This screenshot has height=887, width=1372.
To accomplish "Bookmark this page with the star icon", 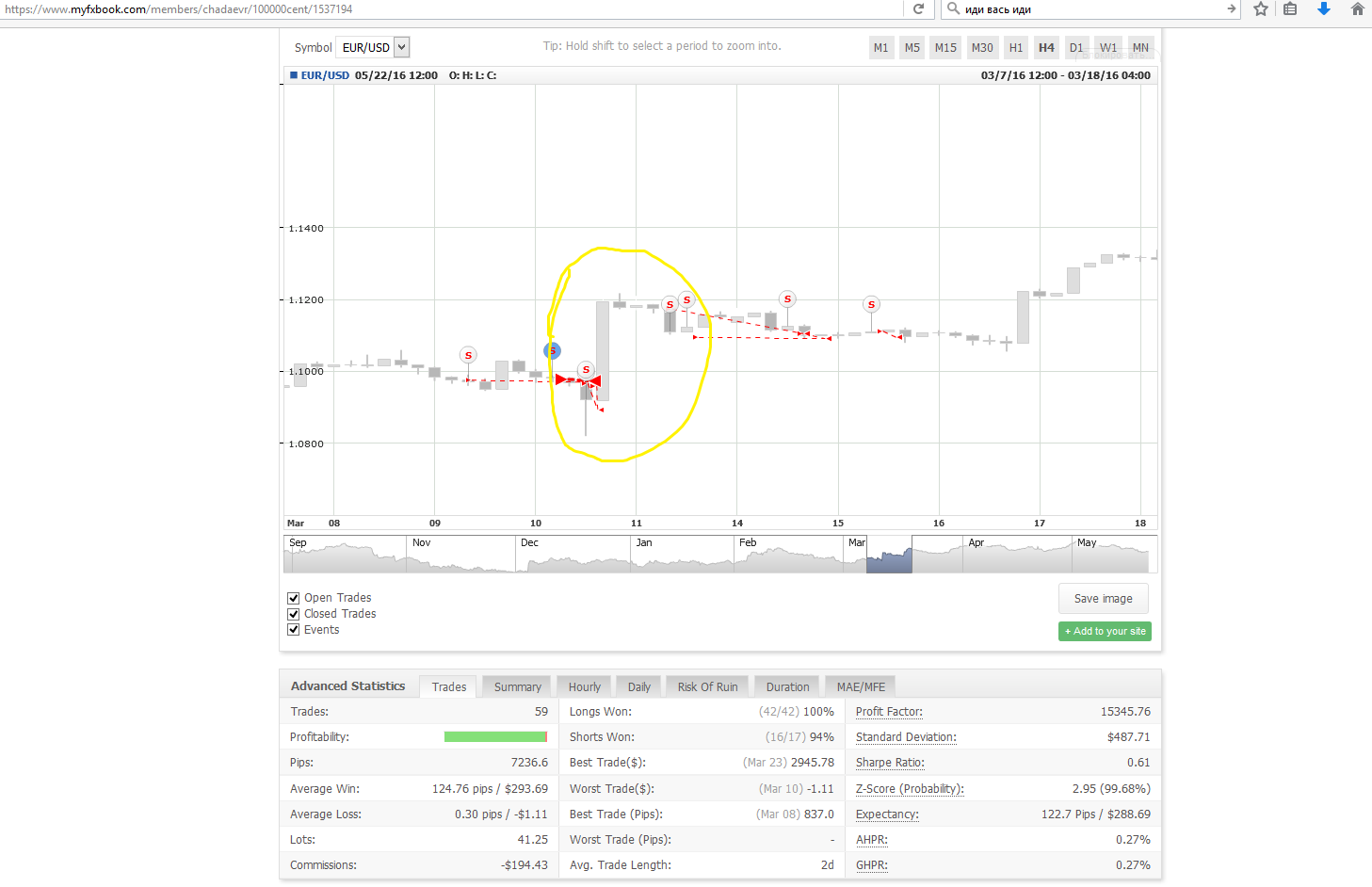I will [1261, 9].
